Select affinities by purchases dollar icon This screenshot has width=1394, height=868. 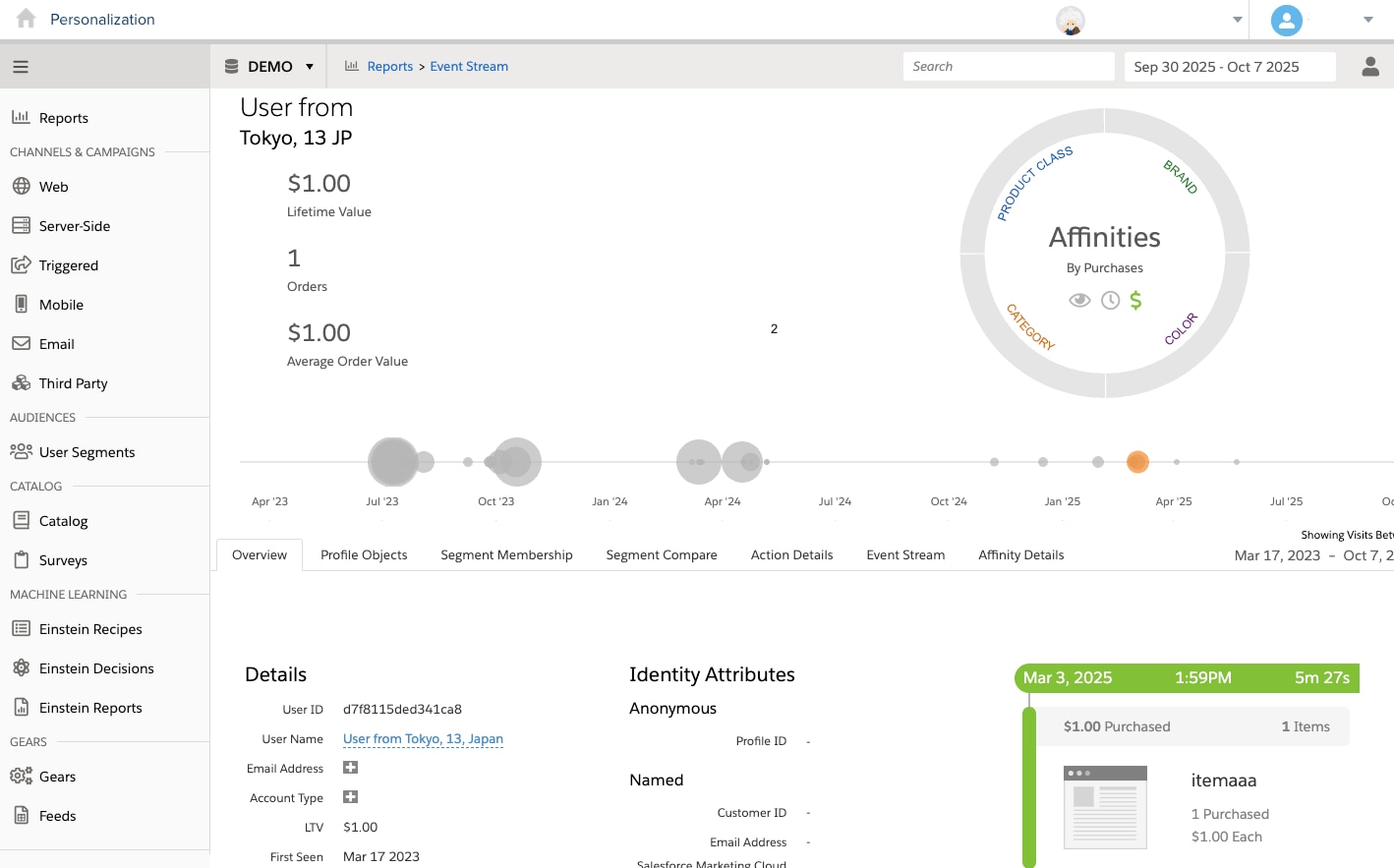tap(1136, 301)
